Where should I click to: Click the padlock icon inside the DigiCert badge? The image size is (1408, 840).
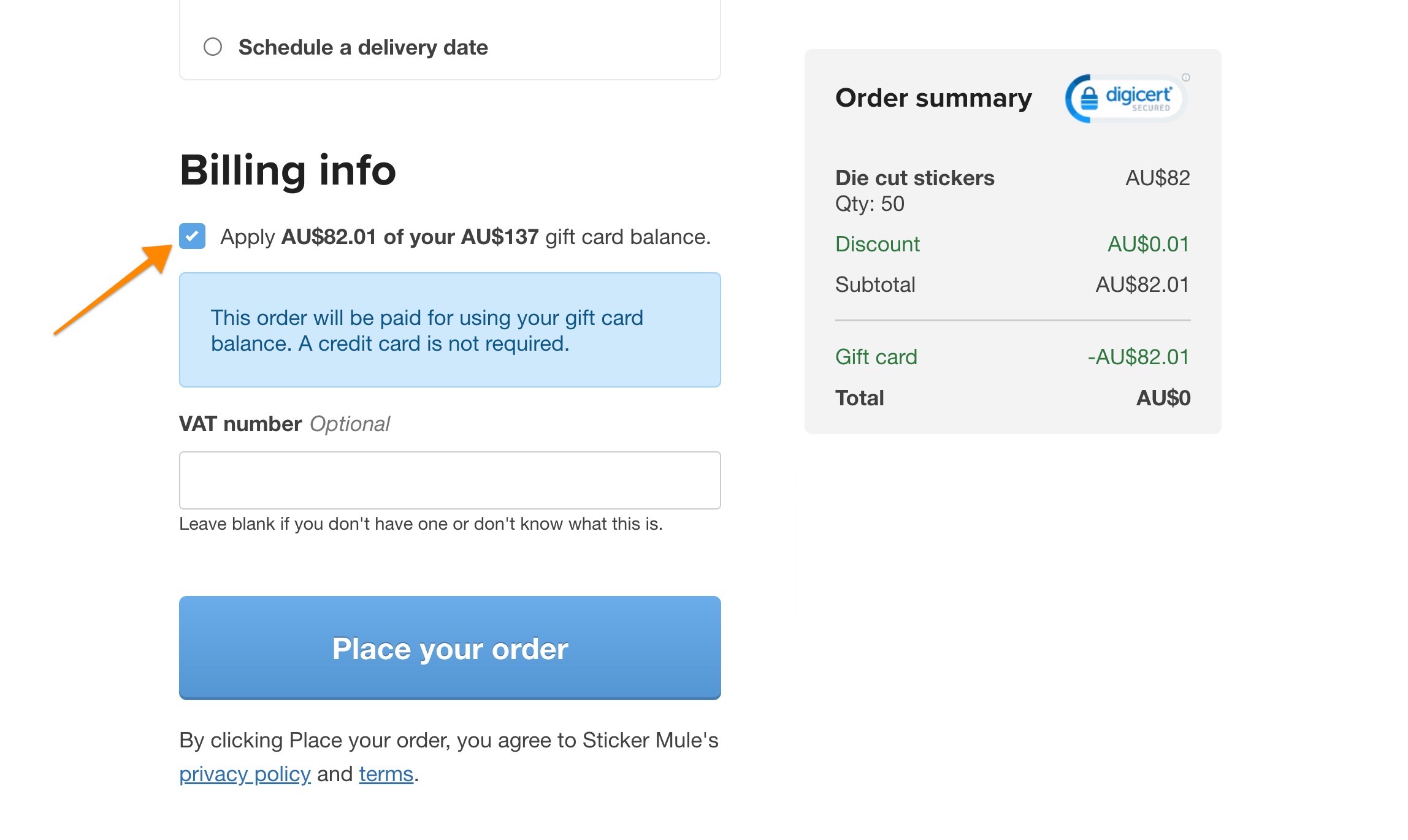tap(1089, 99)
